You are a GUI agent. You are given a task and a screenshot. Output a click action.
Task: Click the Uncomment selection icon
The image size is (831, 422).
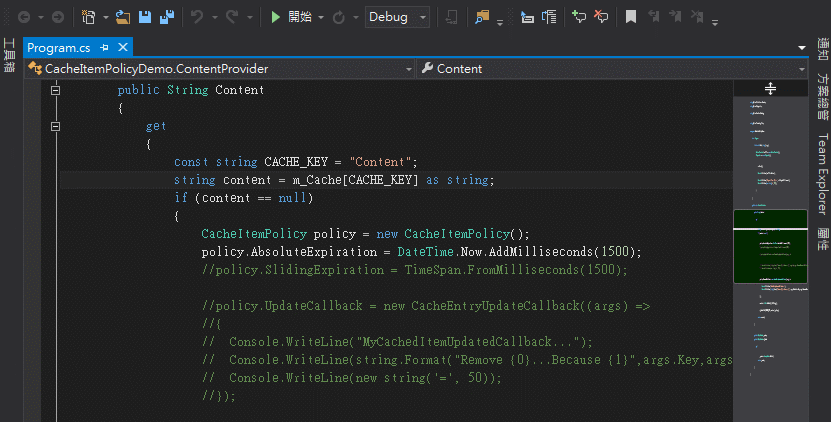(601, 17)
